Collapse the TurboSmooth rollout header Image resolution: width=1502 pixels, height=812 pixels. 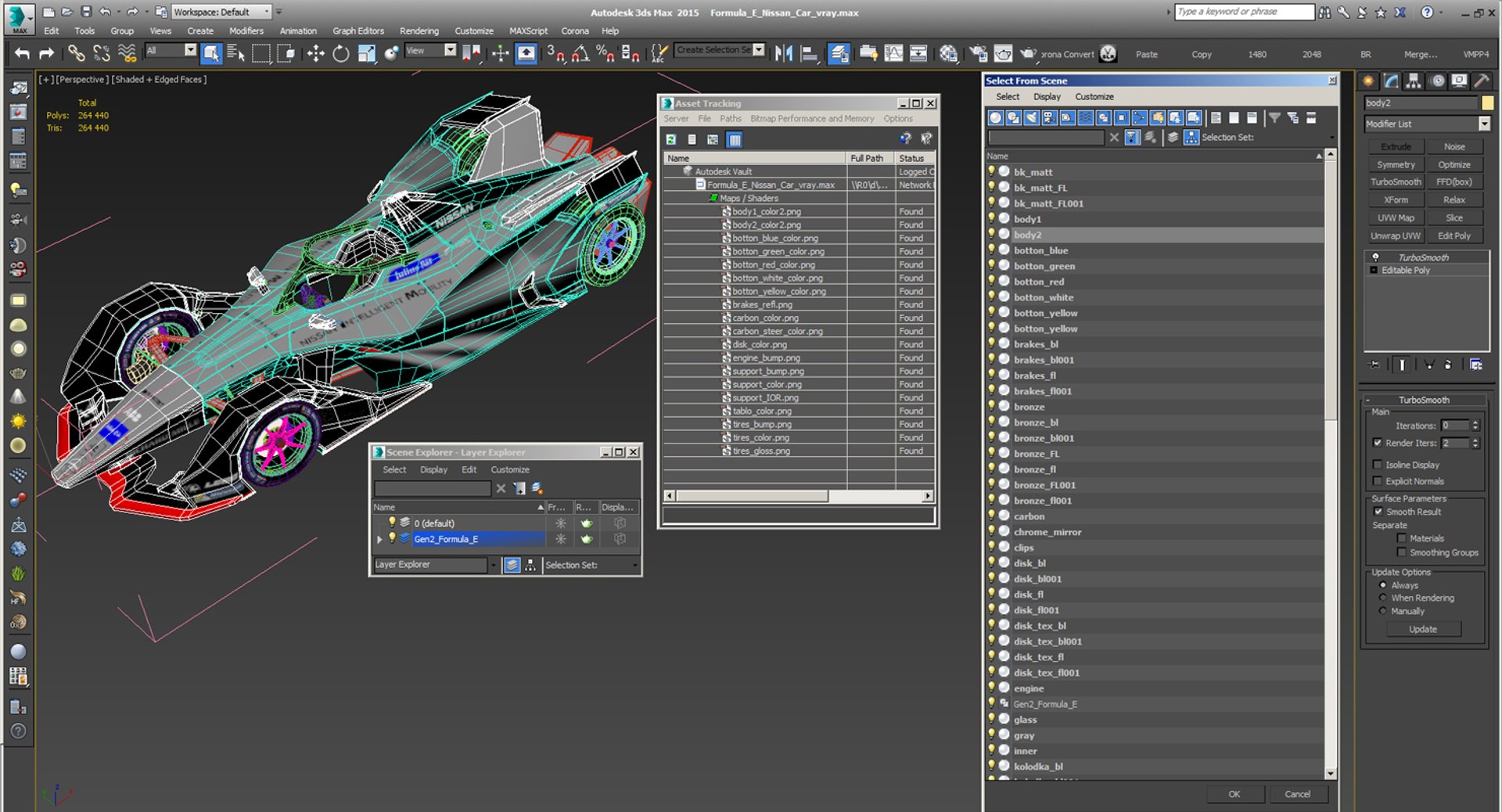tap(1424, 400)
